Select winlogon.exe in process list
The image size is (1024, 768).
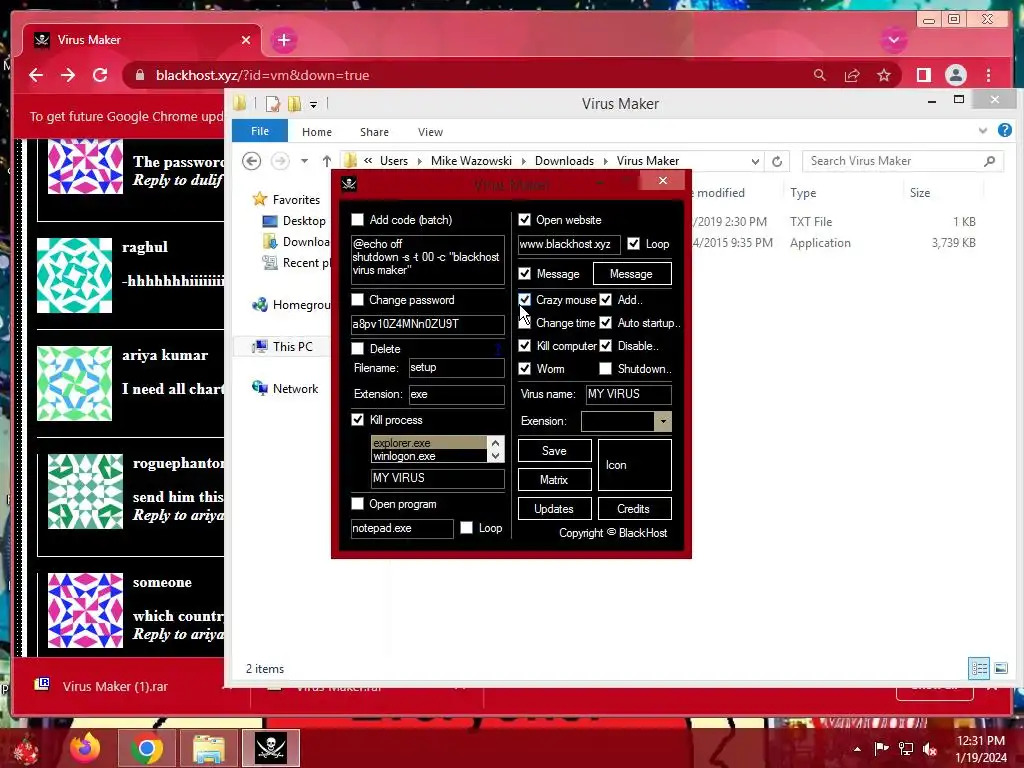click(x=428, y=456)
